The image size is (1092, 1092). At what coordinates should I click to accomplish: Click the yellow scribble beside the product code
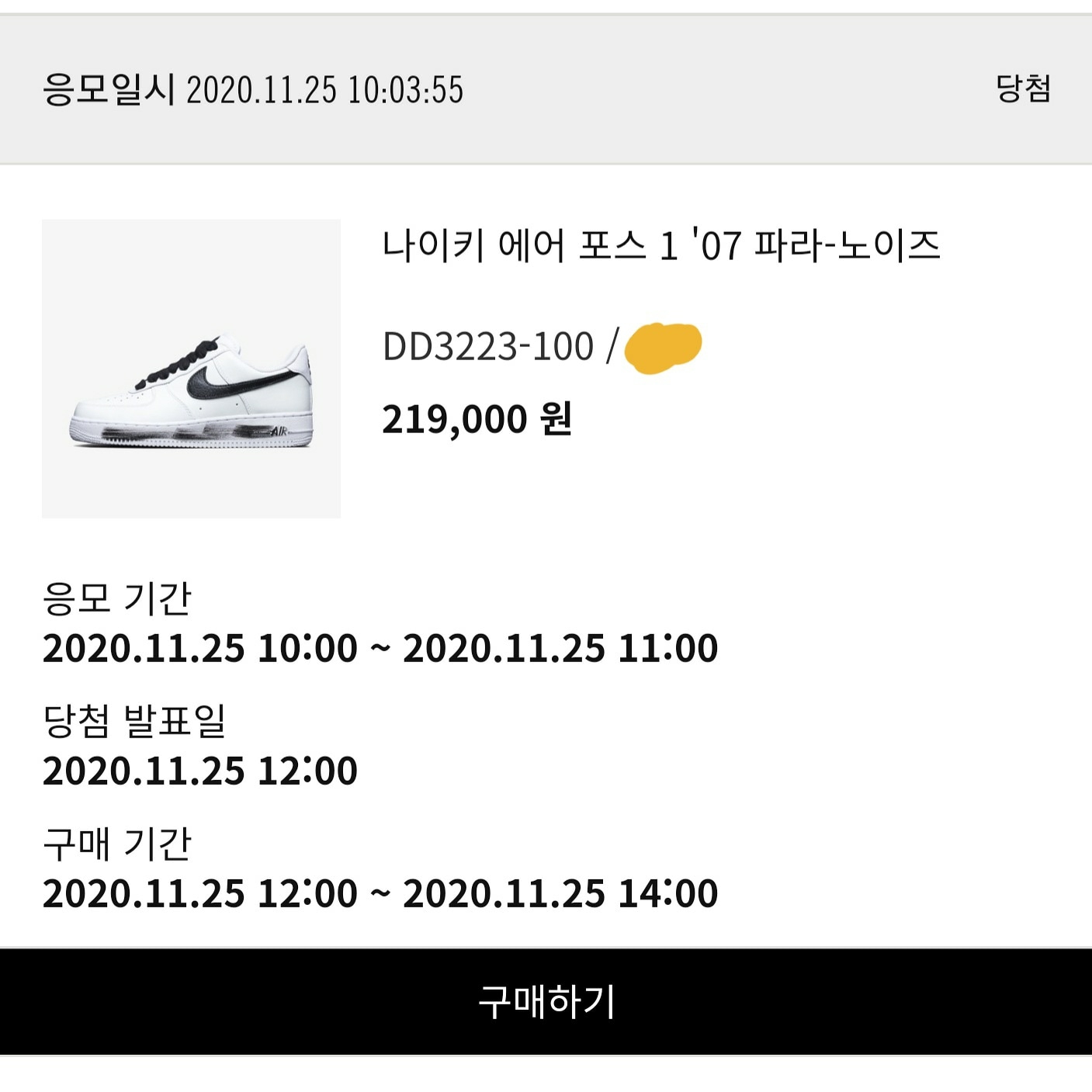pyautogui.click(x=663, y=347)
